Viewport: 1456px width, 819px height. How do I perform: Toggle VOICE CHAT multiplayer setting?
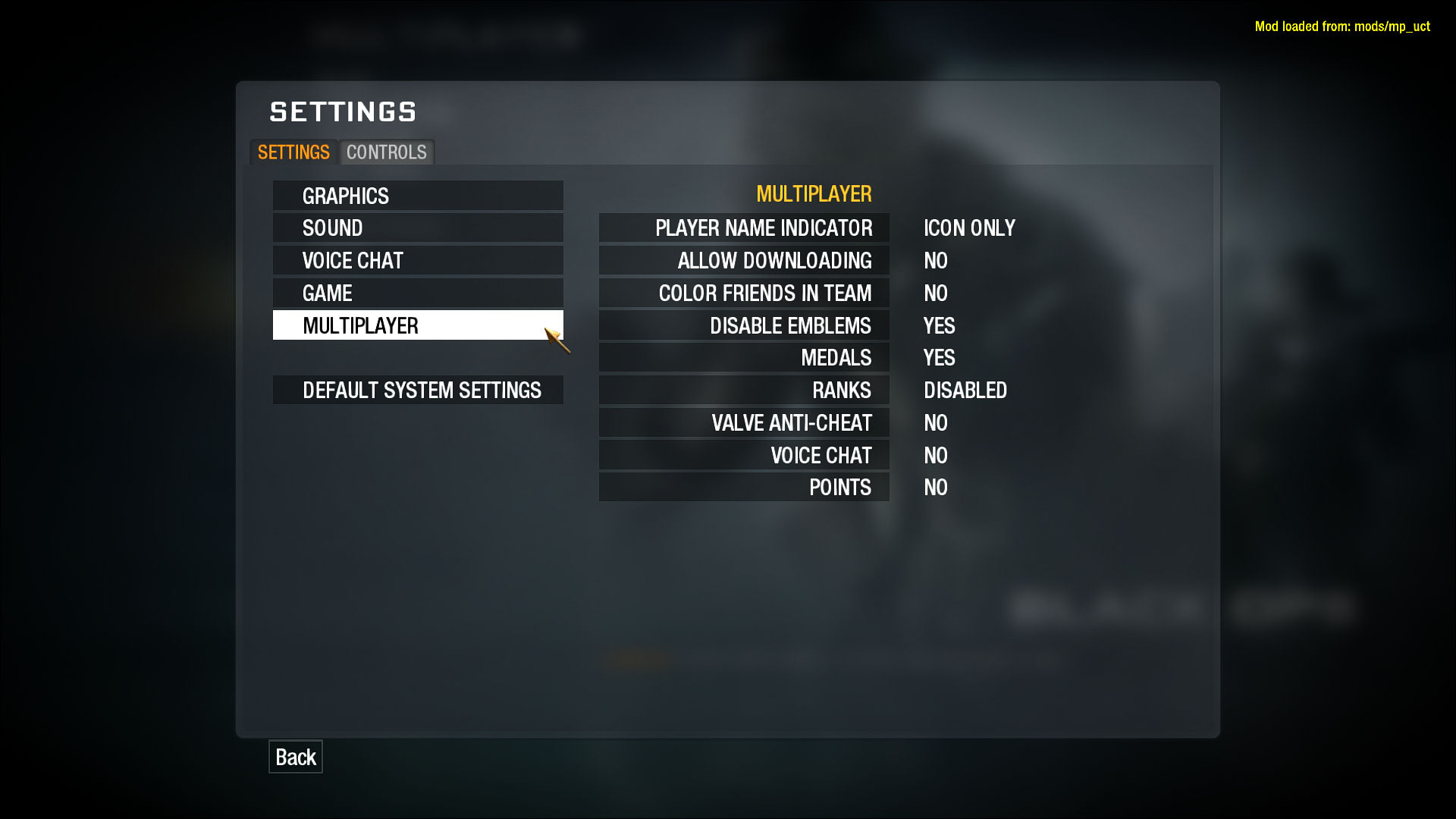935,455
